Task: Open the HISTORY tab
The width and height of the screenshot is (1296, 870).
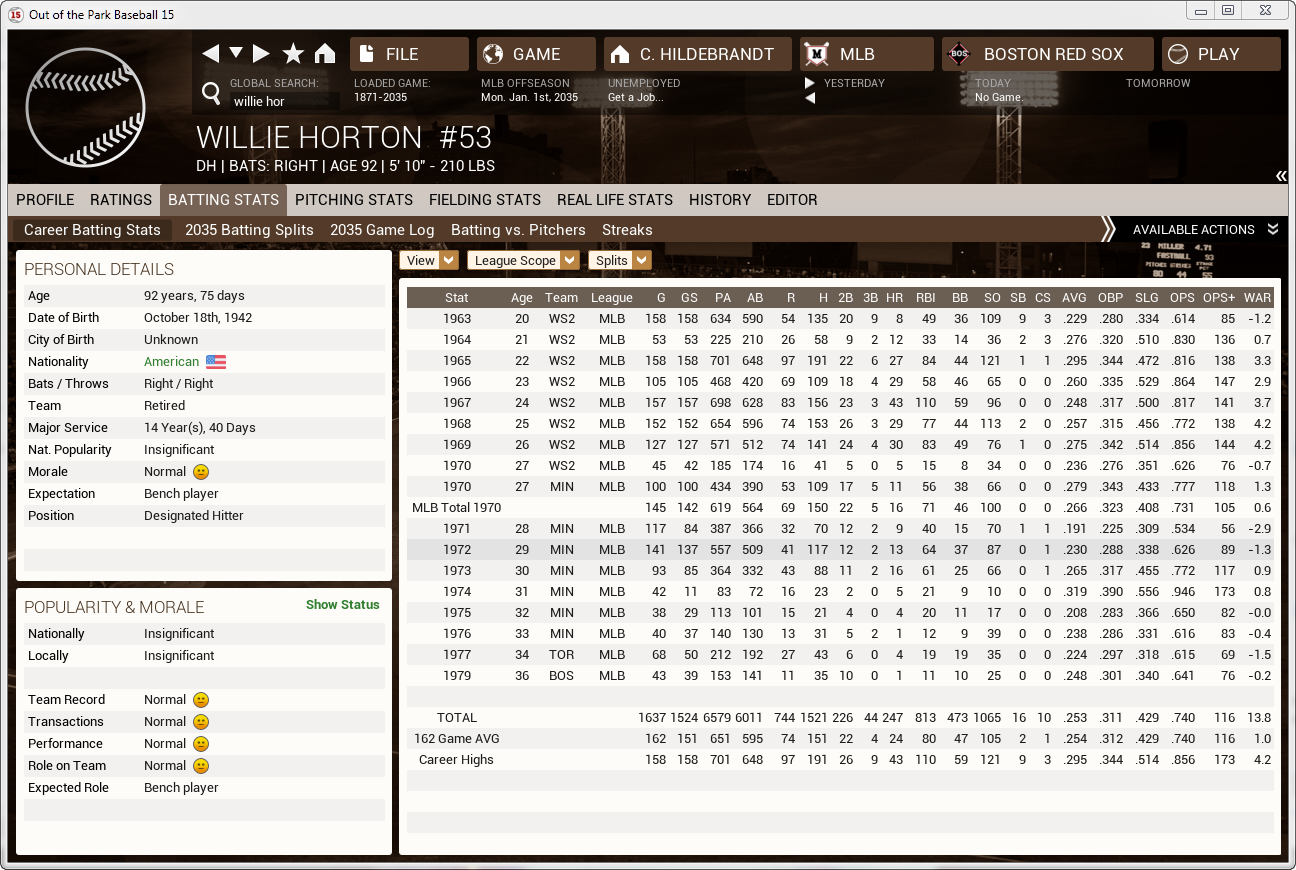Action: coord(720,200)
